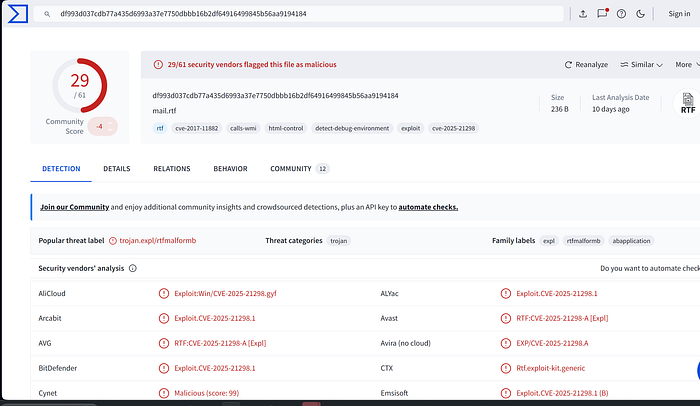Click the 29/61 detection score circle
Image resolution: width=700 pixels, height=406 pixels.
(80, 85)
